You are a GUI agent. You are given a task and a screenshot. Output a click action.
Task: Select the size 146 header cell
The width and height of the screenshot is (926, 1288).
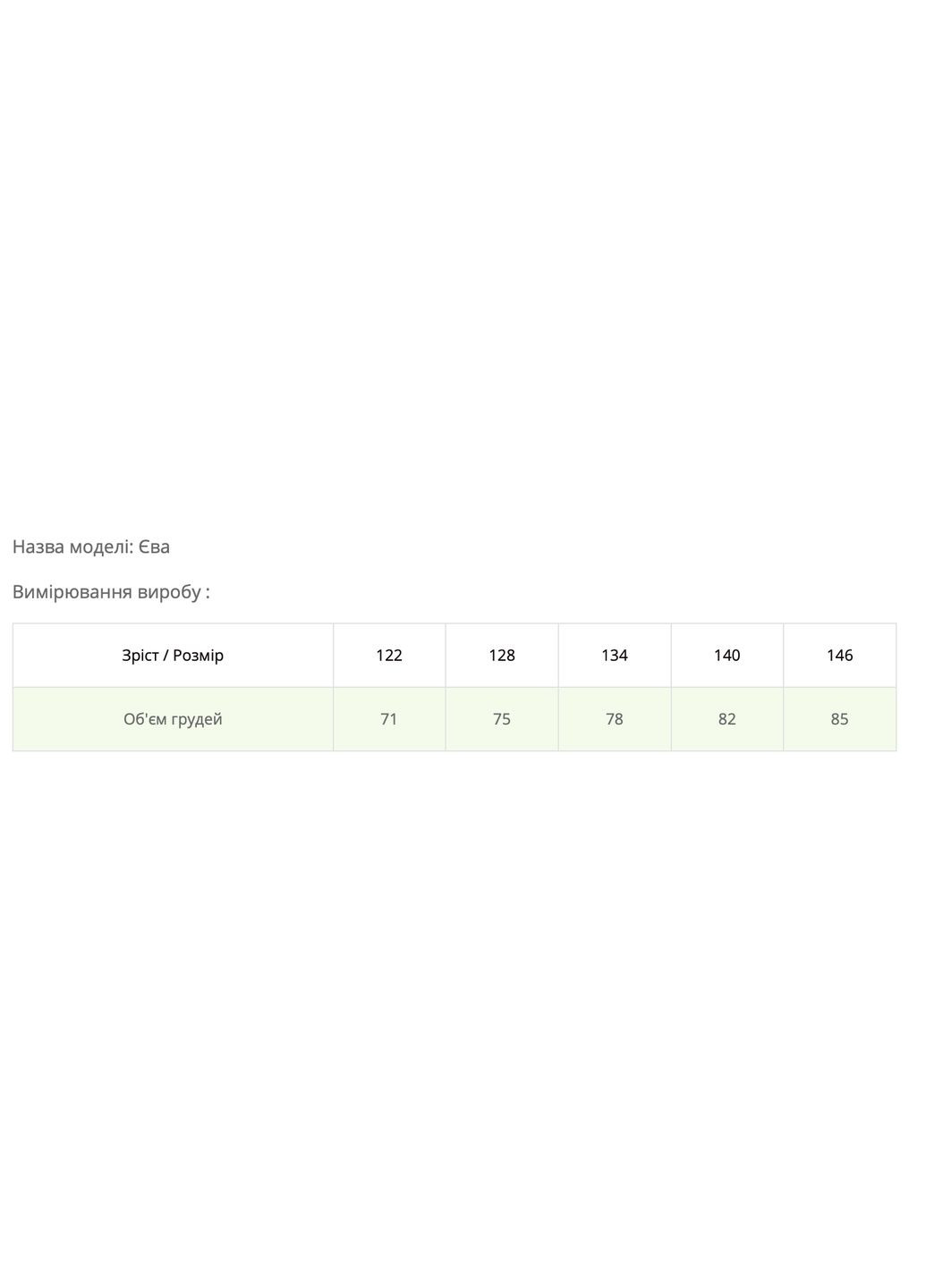tap(840, 656)
